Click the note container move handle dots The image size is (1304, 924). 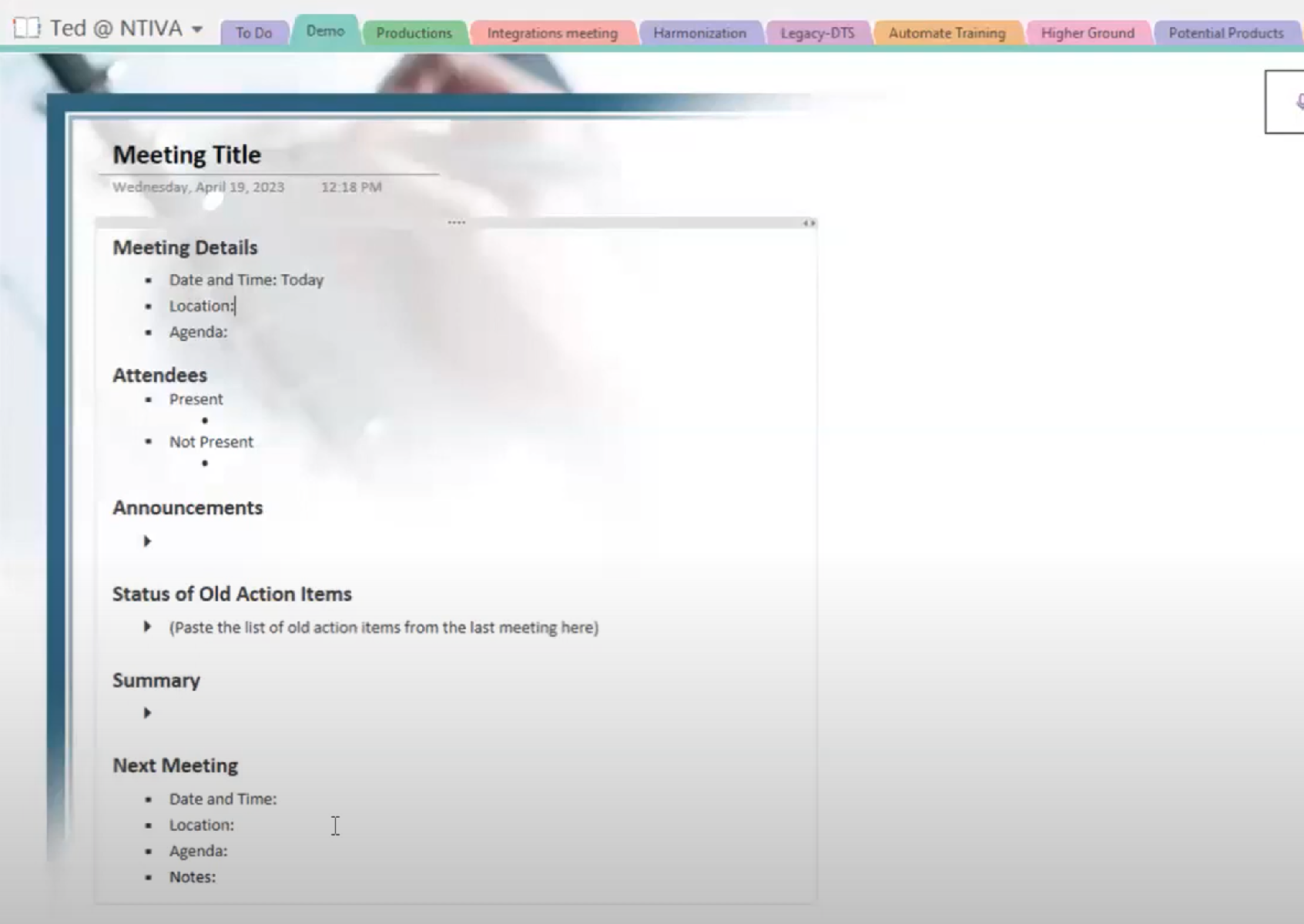pyautogui.click(x=456, y=222)
